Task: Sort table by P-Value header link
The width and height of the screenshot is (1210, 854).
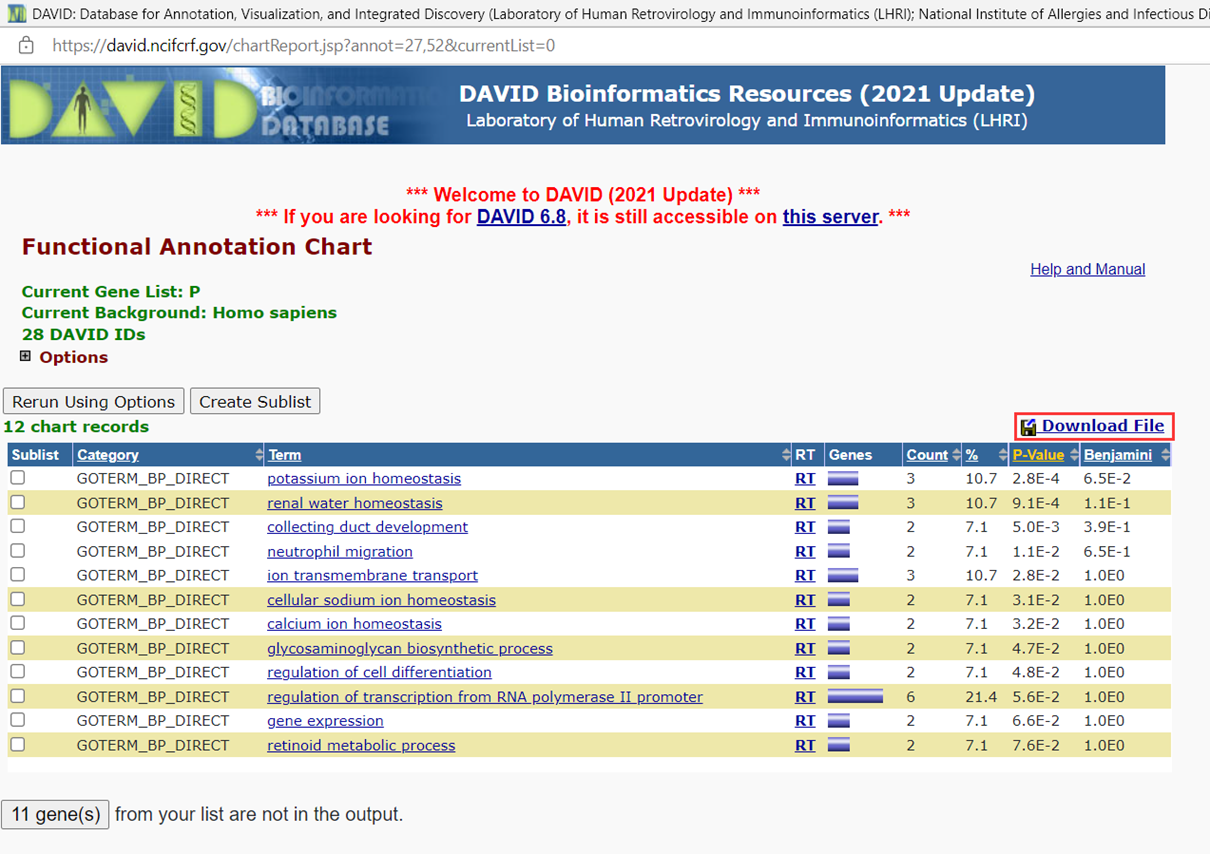Action: [1038, 455]
